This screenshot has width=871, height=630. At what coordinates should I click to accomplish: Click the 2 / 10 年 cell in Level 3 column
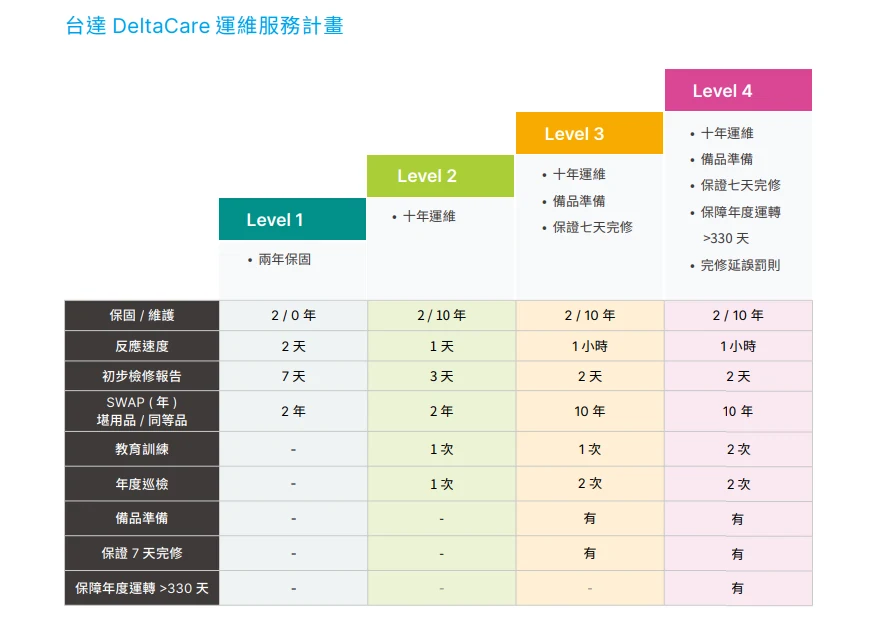click(590, 316)
